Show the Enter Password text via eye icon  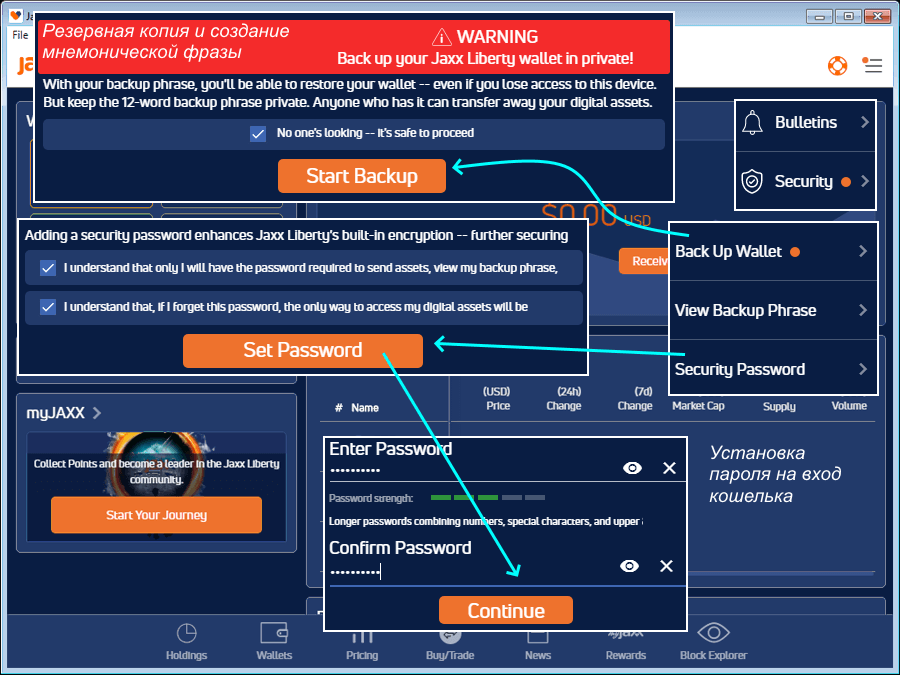click(632, 468)
